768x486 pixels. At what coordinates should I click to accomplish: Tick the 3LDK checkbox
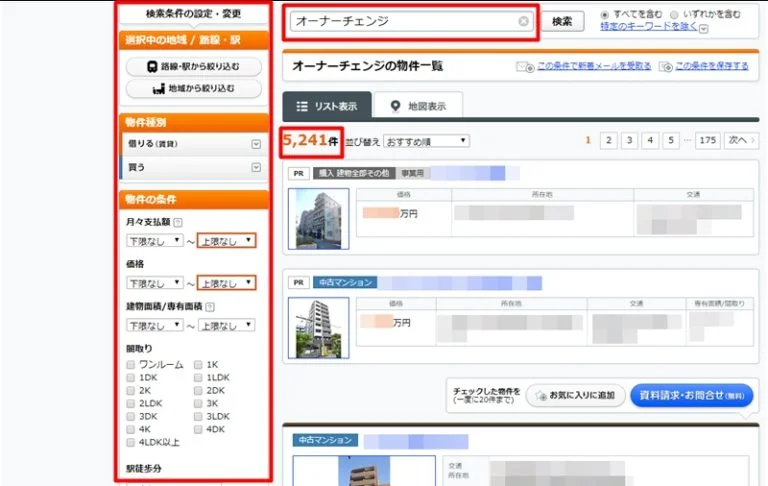point(198,416)
